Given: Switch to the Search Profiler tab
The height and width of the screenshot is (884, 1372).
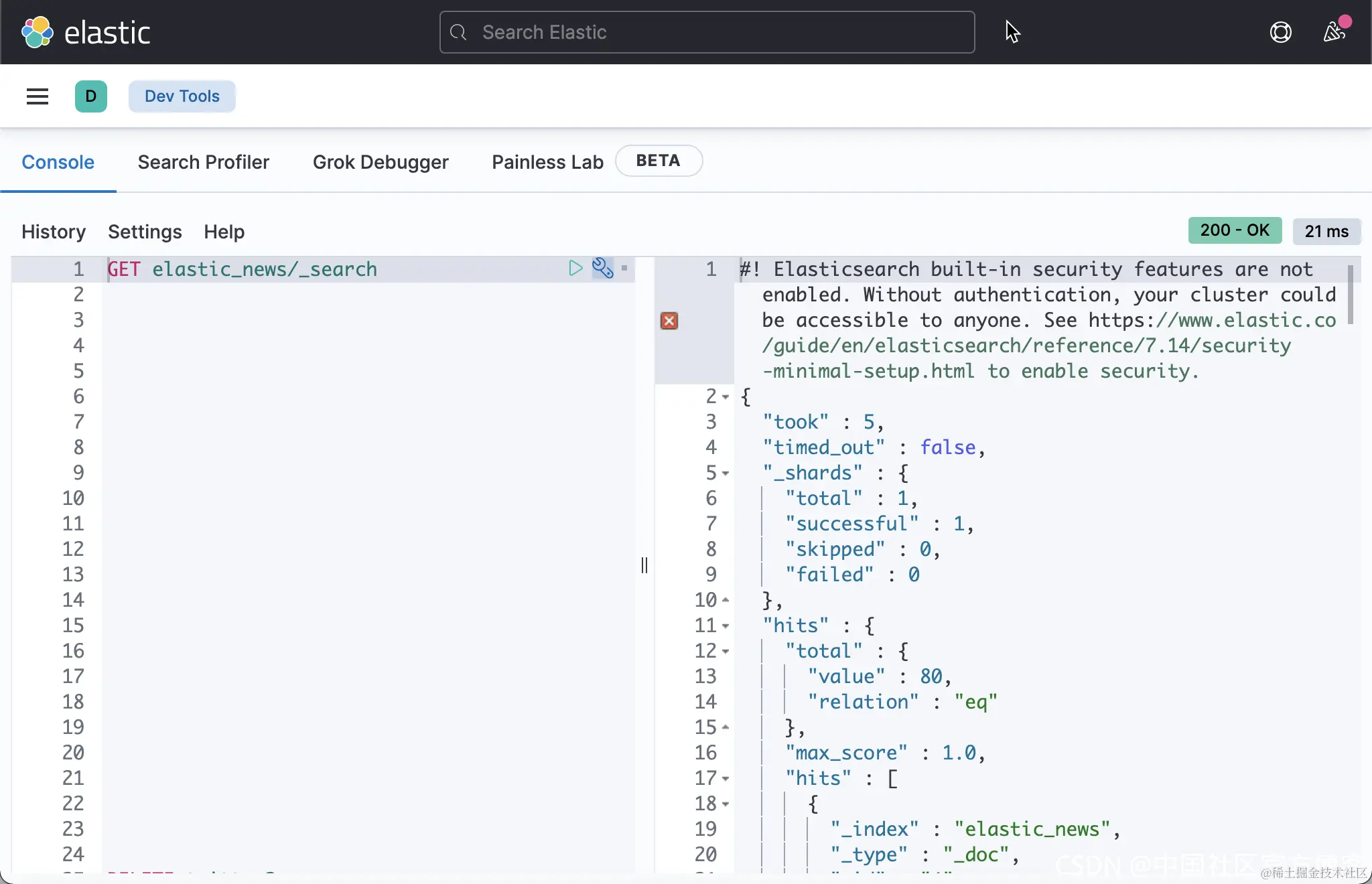Looking at the screenshot, I should [x=203, y=162].
